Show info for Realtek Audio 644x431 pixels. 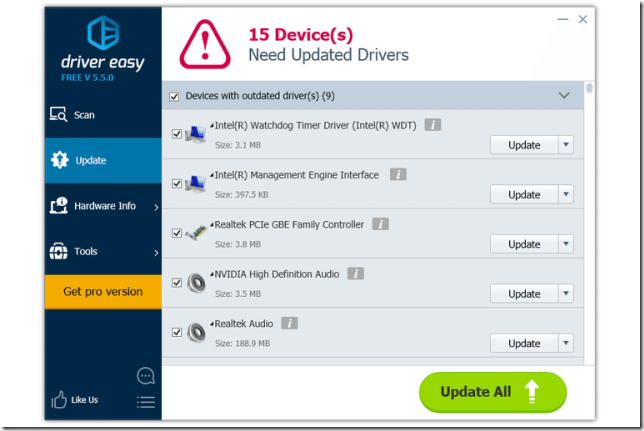(x=290, y=323)
